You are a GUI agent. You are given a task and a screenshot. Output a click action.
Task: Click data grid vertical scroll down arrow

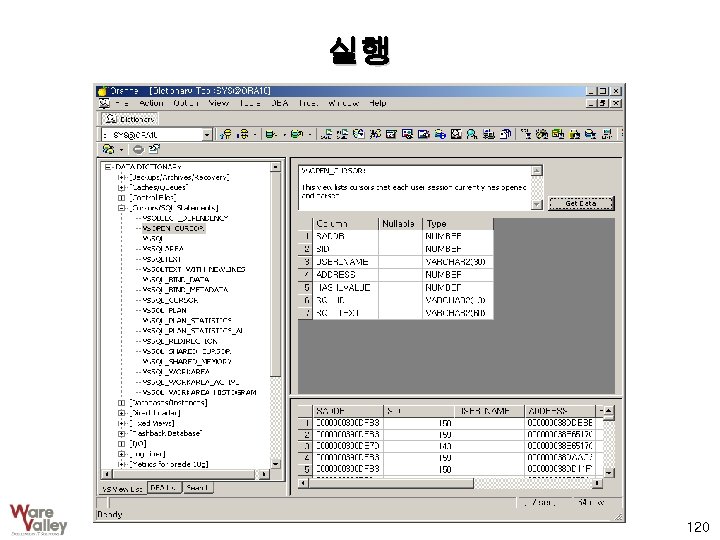point(609,472)
